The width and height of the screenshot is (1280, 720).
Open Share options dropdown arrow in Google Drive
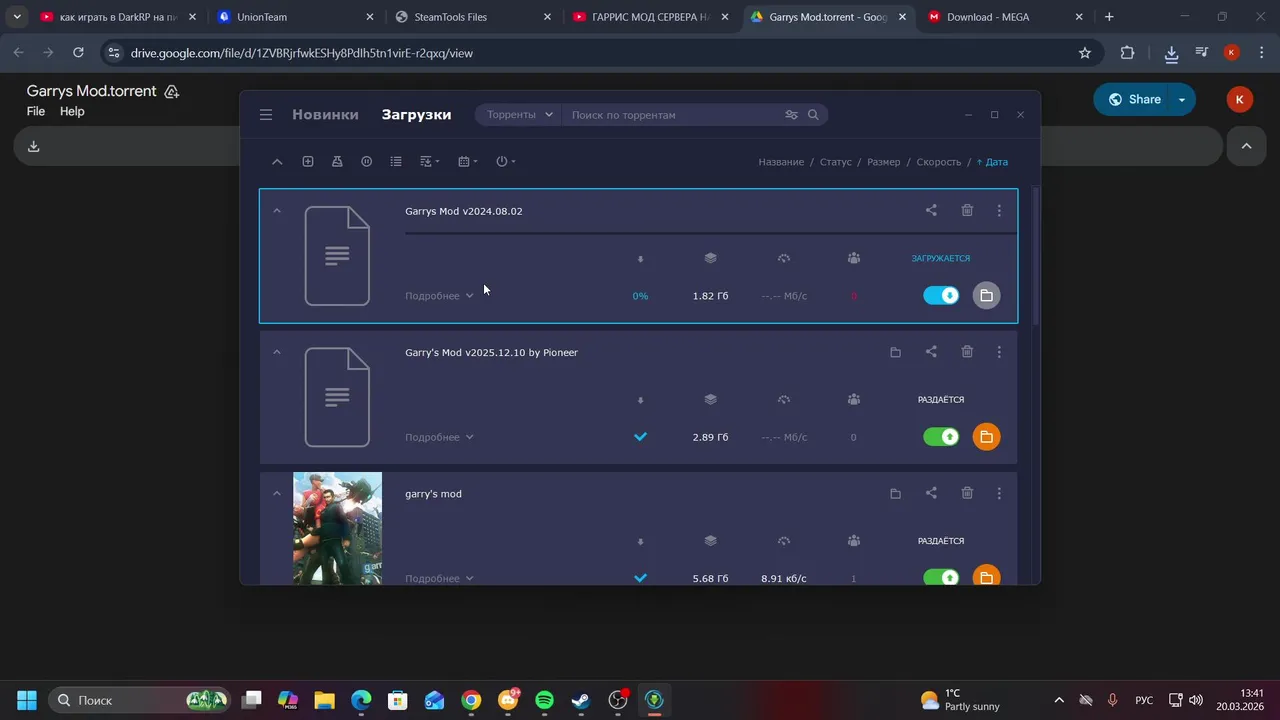(1182, 99)
